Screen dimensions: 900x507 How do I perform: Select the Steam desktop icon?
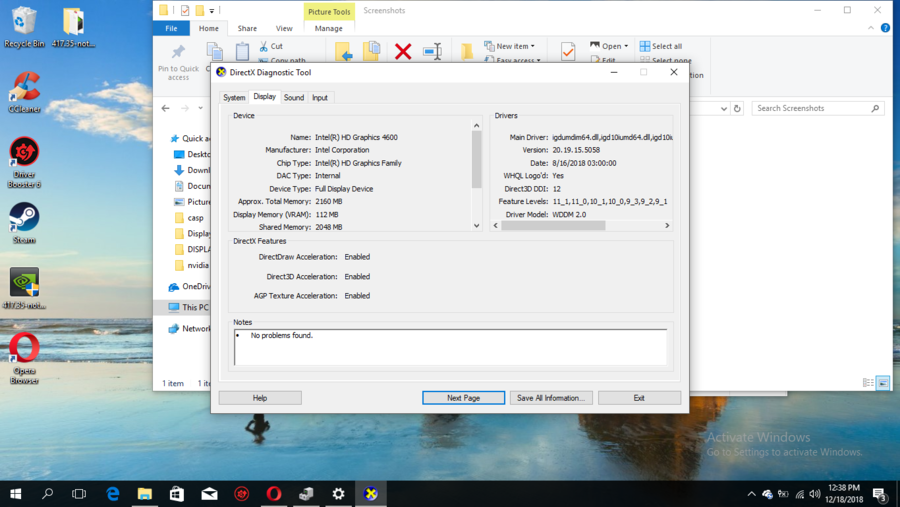pyautogui.click(x=24, y=223)
